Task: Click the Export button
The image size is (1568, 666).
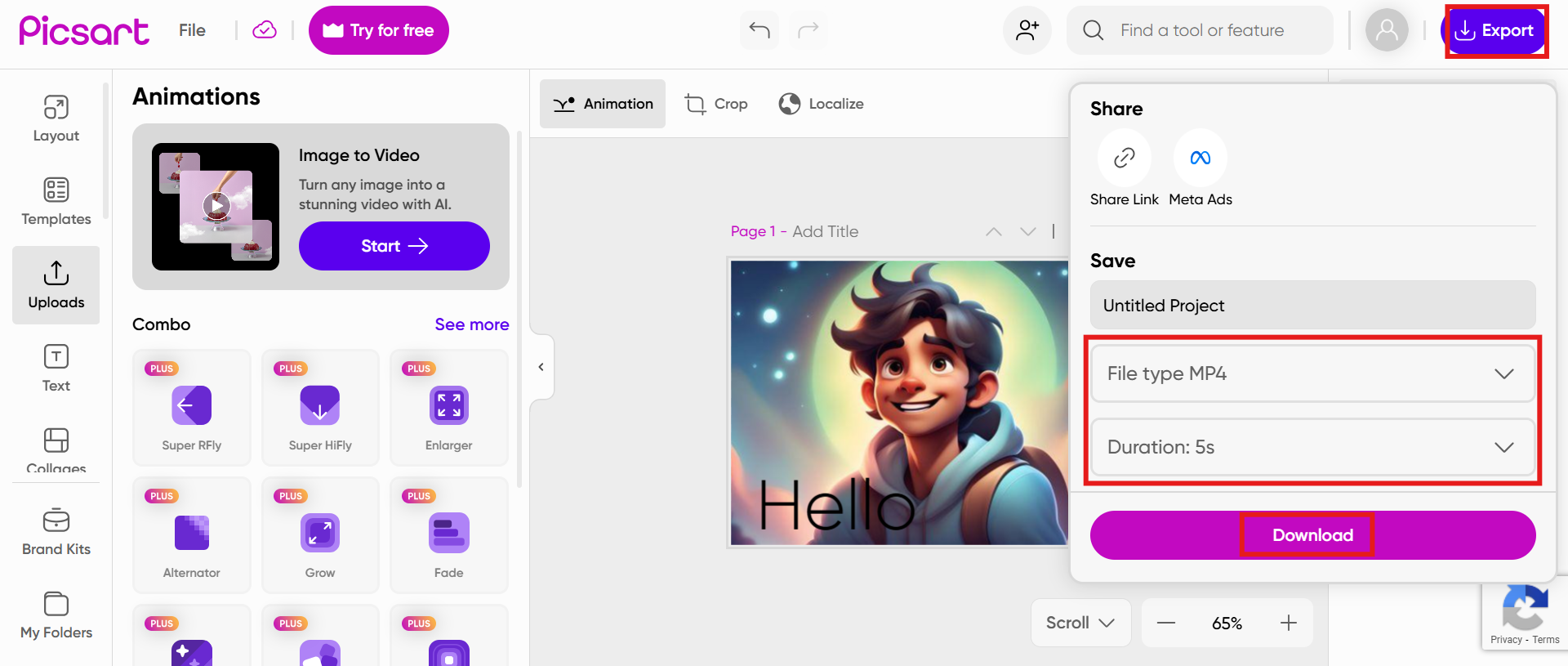Action: tap(1494, 30)
